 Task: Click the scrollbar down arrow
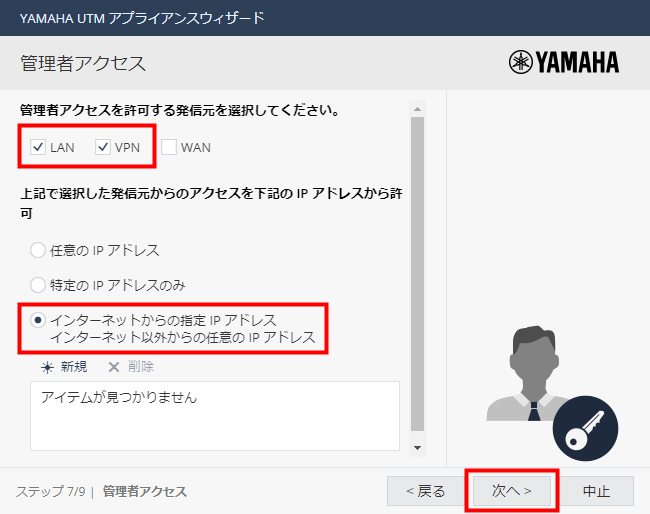418,448
